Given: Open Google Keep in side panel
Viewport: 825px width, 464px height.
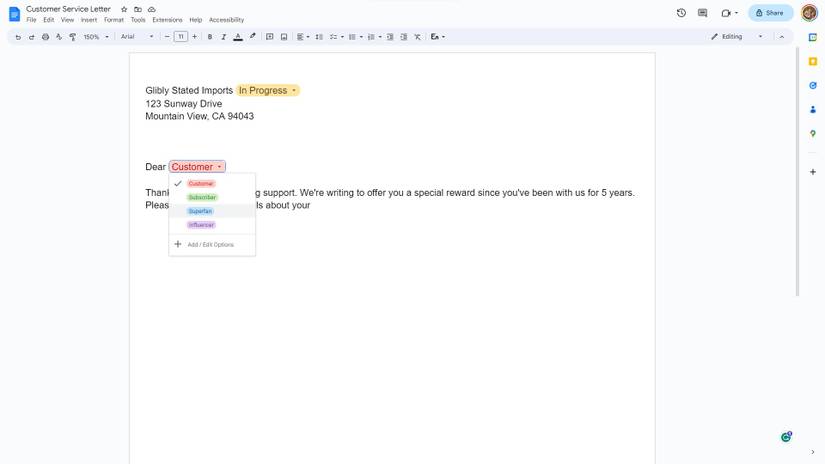Looking at the screenshot, I should [813, 62].
